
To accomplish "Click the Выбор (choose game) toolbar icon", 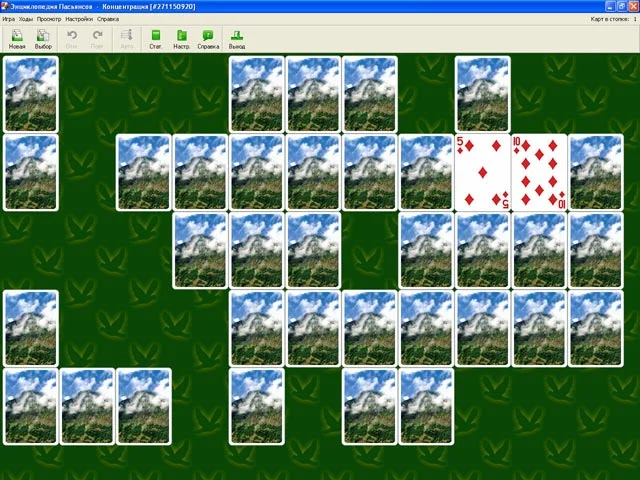I will [43, 39].
